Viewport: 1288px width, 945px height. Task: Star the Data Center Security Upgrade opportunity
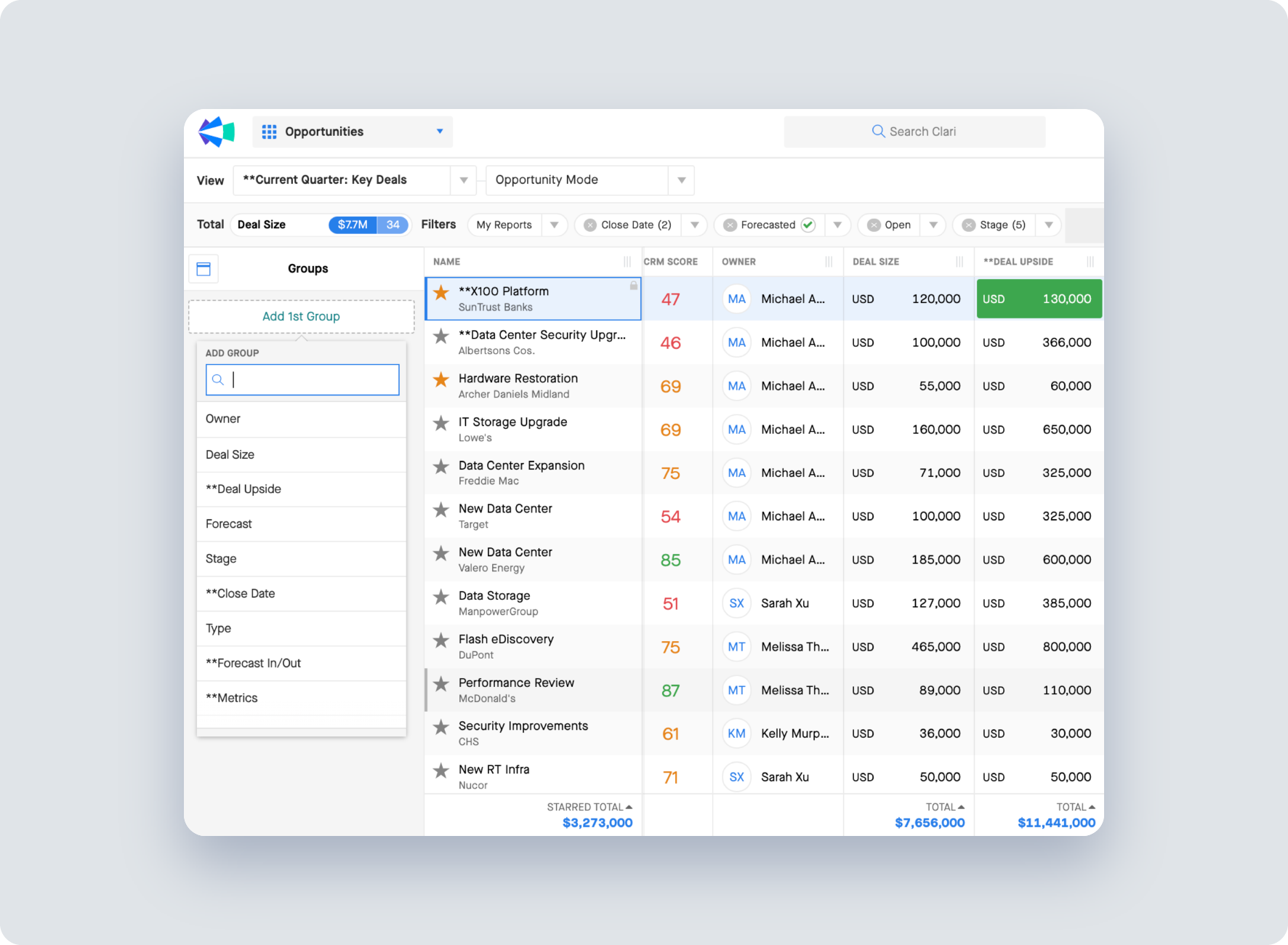click(441, 336)
